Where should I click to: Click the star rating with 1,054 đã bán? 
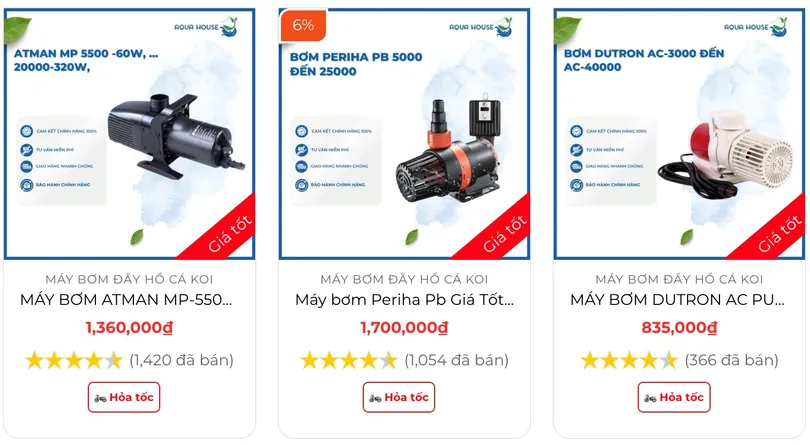[x=349, y=360]
